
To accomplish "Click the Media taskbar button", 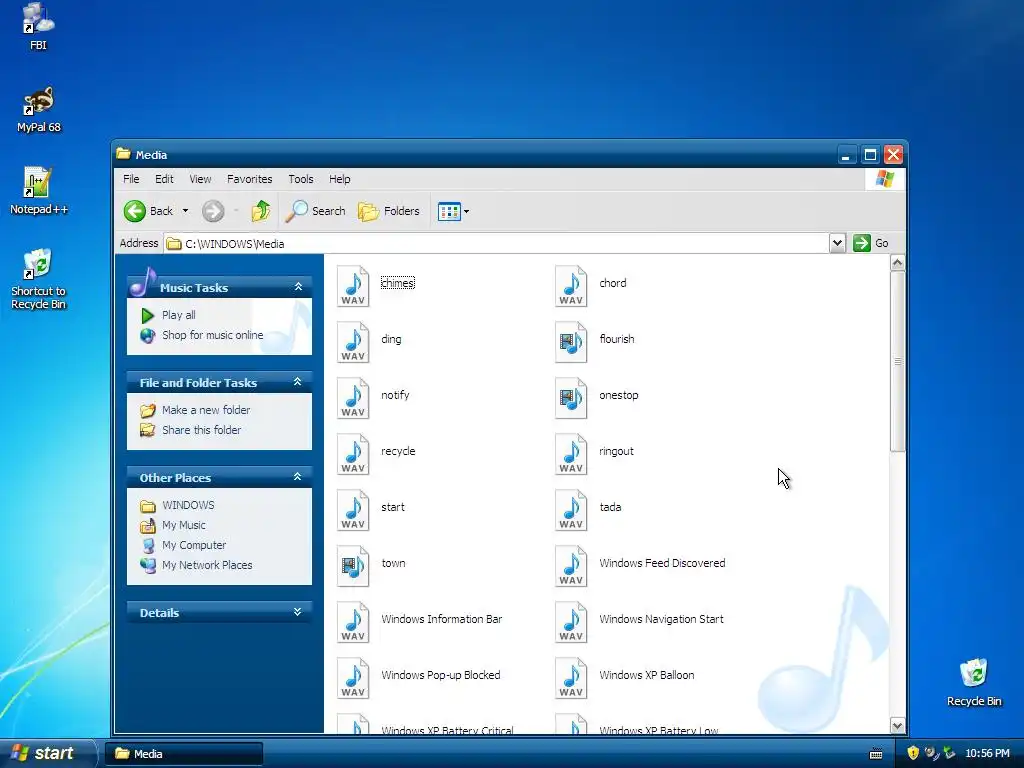I will [x=184, y=754].
